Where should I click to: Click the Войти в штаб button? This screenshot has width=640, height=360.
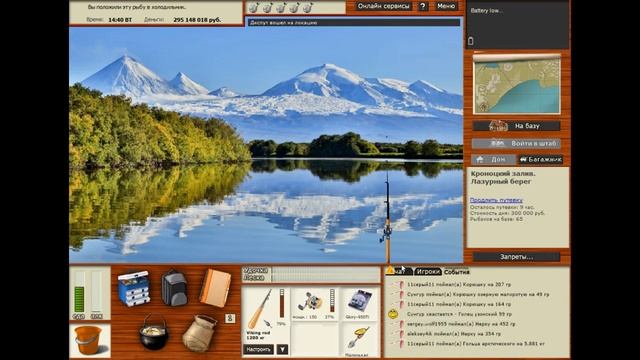(516, 144)
